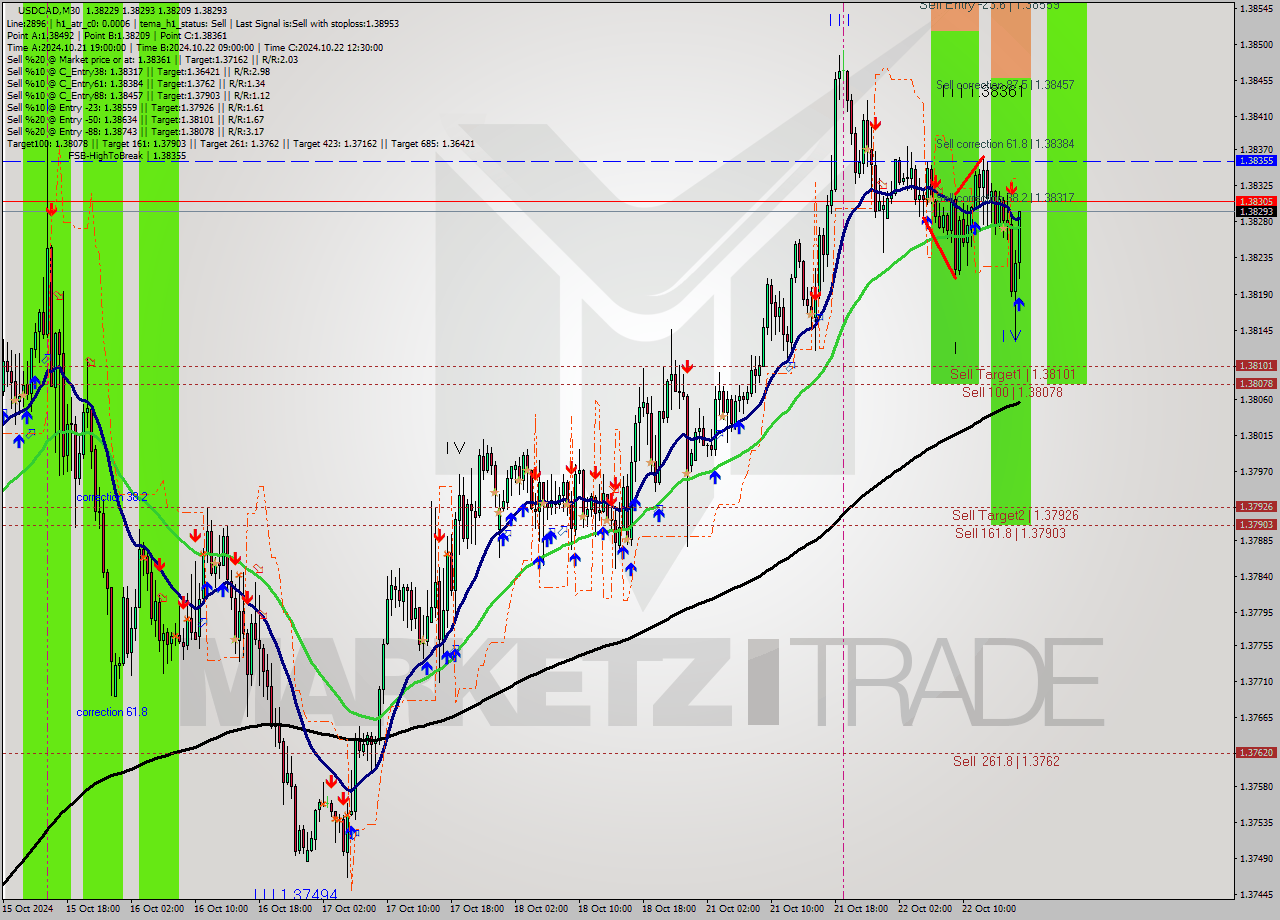Viewport: 1280px width, 920px height.
Task: Click the red 1.38101 price tag on axis
Action: pos(1256,366)
